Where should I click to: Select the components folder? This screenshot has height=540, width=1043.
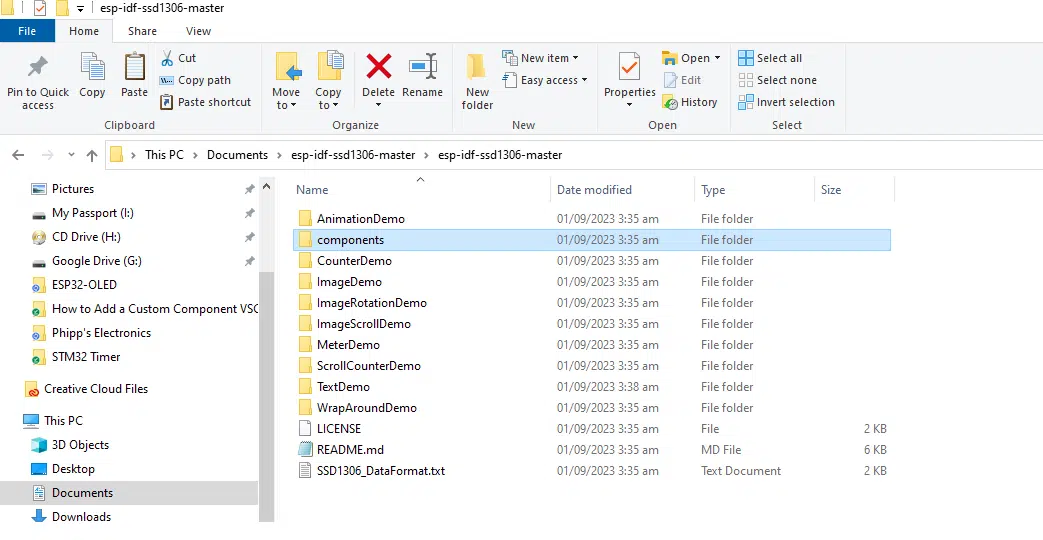point(591,240)
